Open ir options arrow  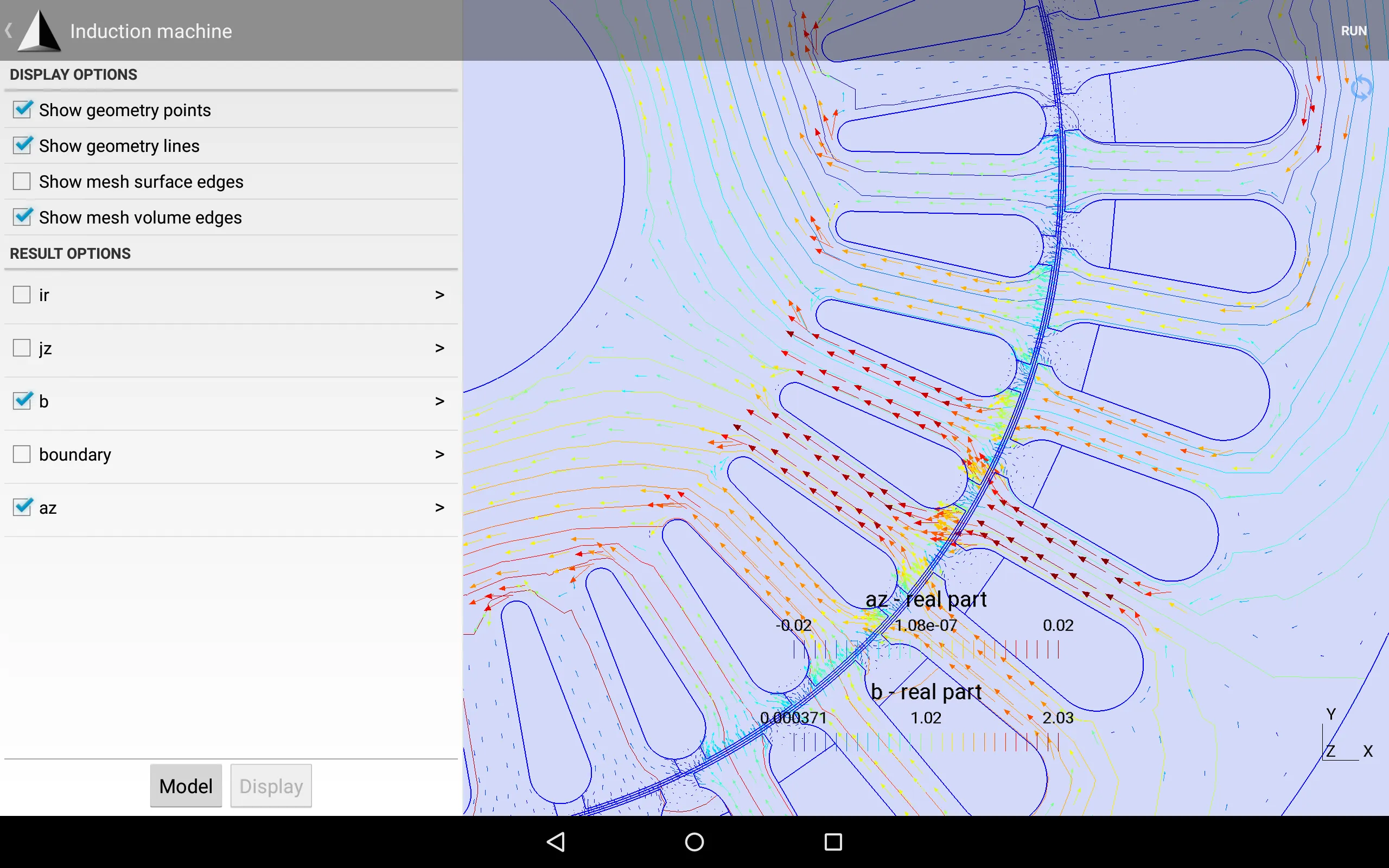[x=439, y=295]
